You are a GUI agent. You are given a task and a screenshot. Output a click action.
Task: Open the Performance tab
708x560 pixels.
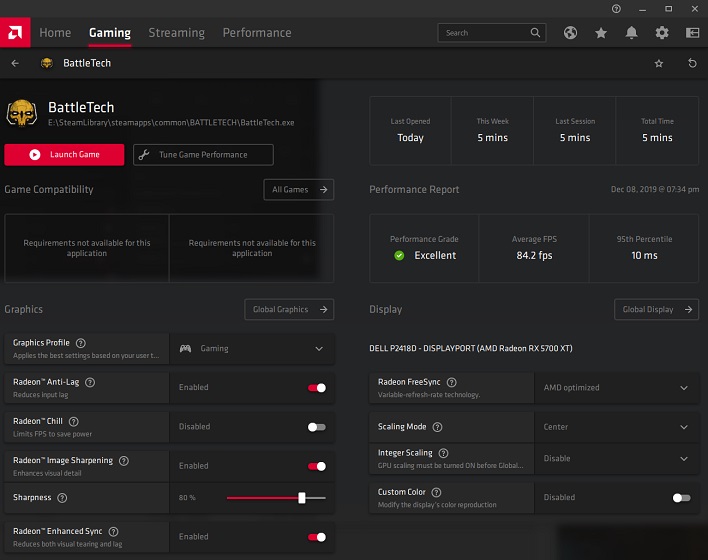click(257, 33)
